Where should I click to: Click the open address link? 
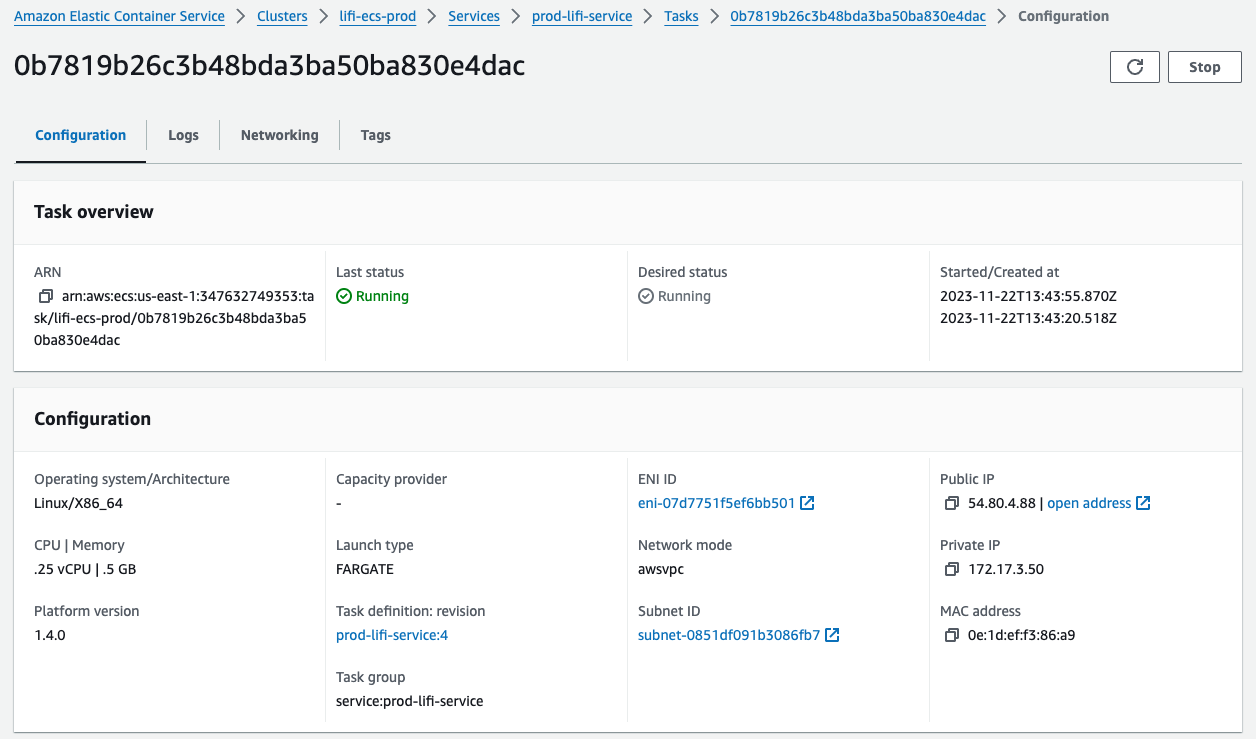click(1089, 503)
